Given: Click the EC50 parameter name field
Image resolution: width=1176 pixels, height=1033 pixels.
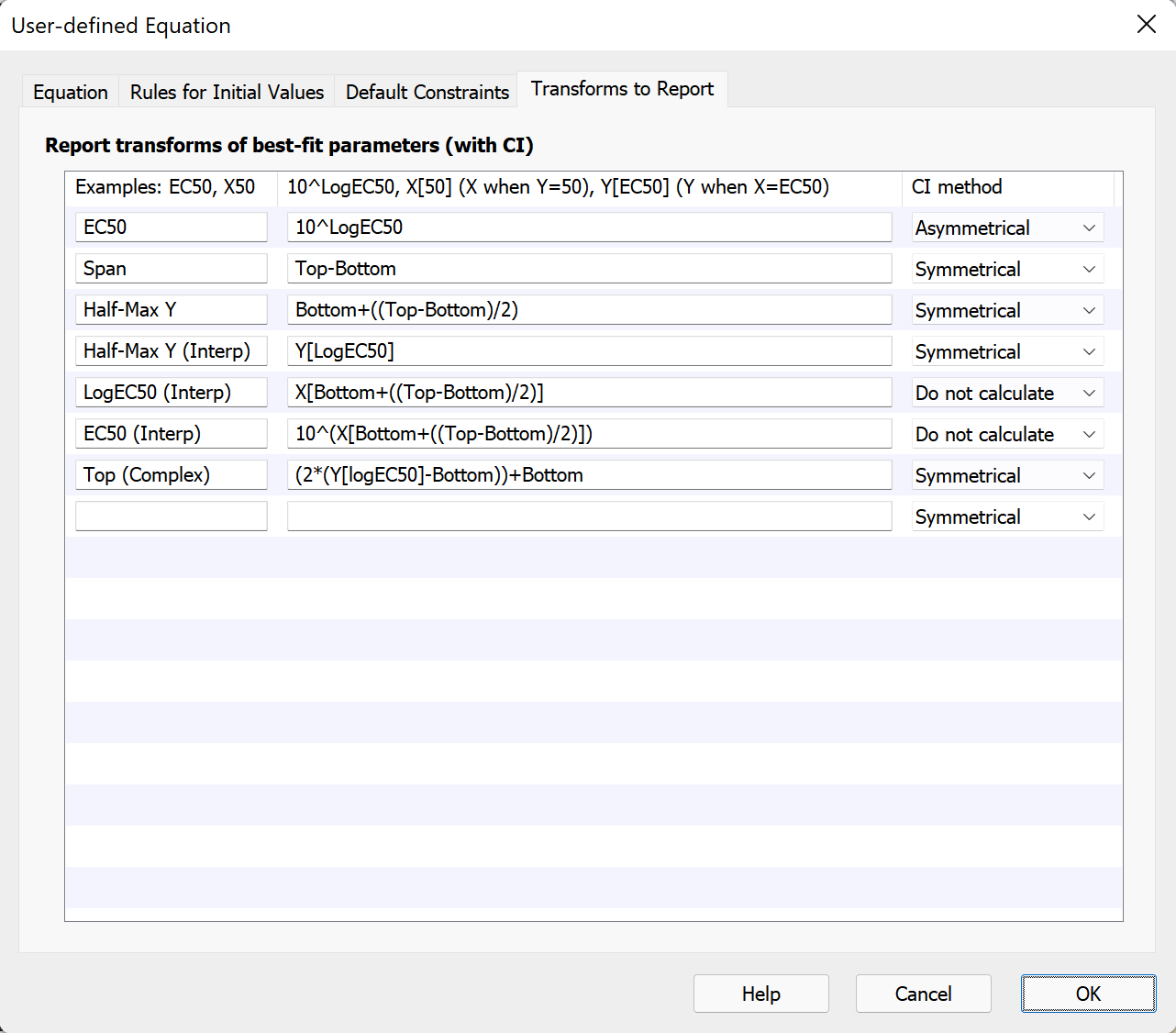Looking at the screenshot, I should 171,227.
